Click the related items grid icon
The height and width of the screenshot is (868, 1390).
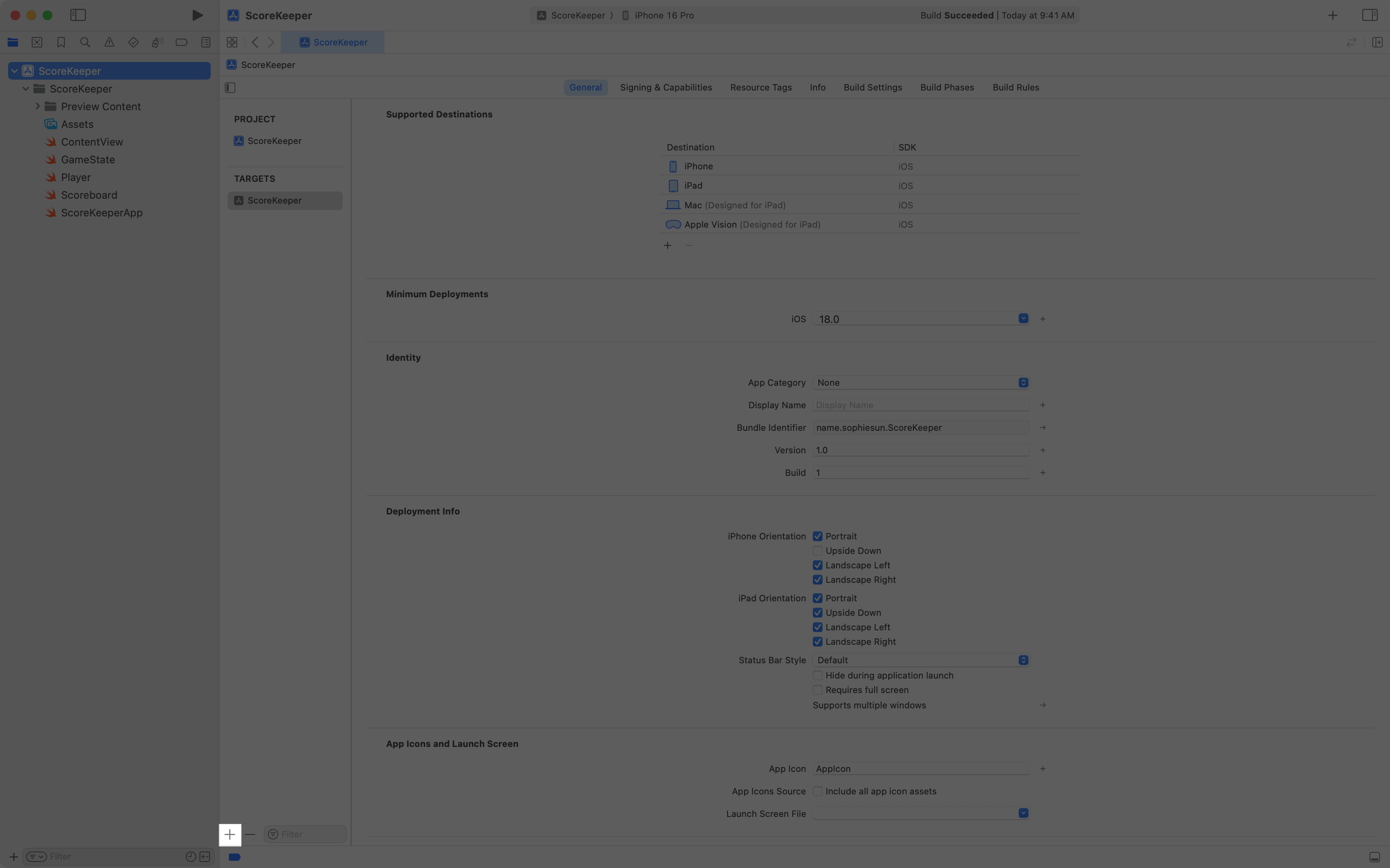click(232, 43)
